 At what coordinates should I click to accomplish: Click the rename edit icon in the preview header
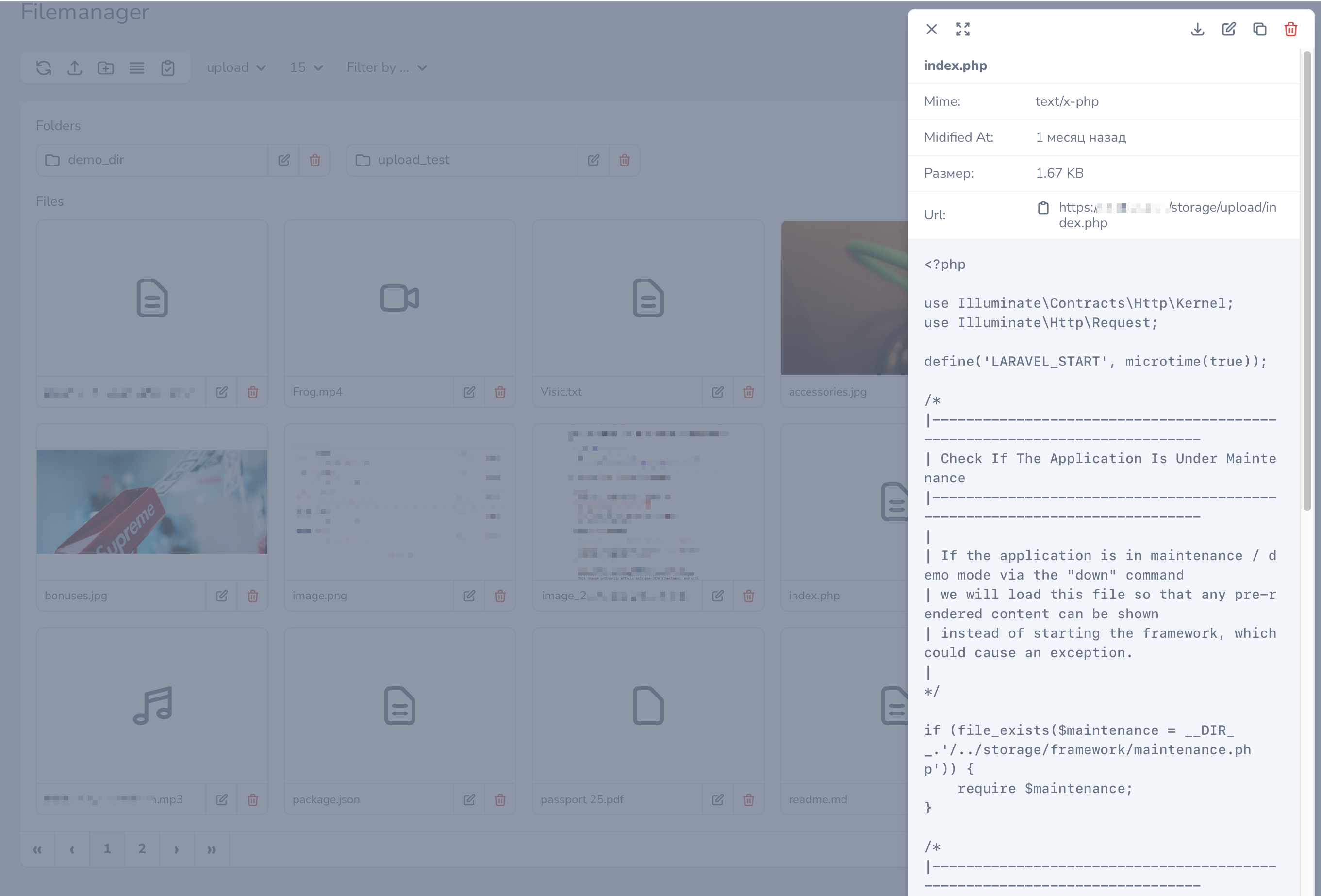pos(1228,29)
